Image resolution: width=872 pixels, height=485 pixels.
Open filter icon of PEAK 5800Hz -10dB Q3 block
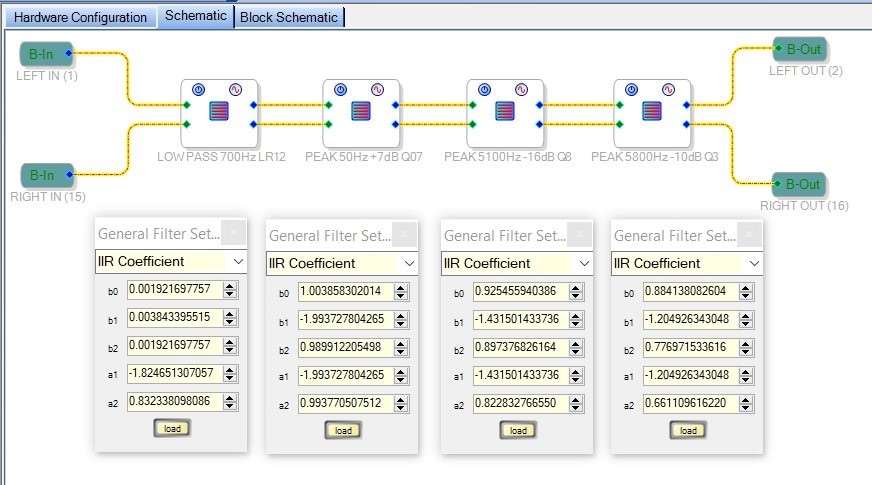click(x=652, y=111)
